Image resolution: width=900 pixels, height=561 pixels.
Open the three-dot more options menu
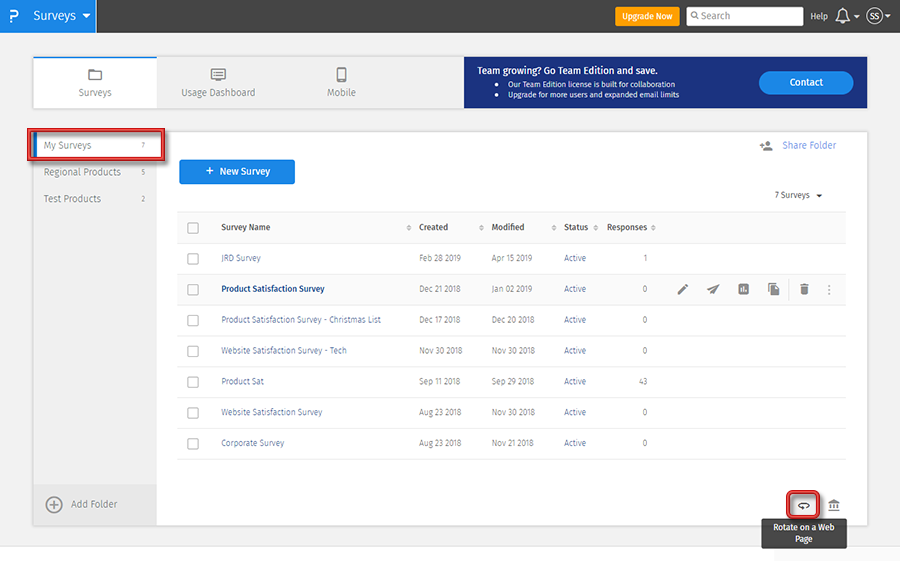pyautogui.click(x=829, y=289)
